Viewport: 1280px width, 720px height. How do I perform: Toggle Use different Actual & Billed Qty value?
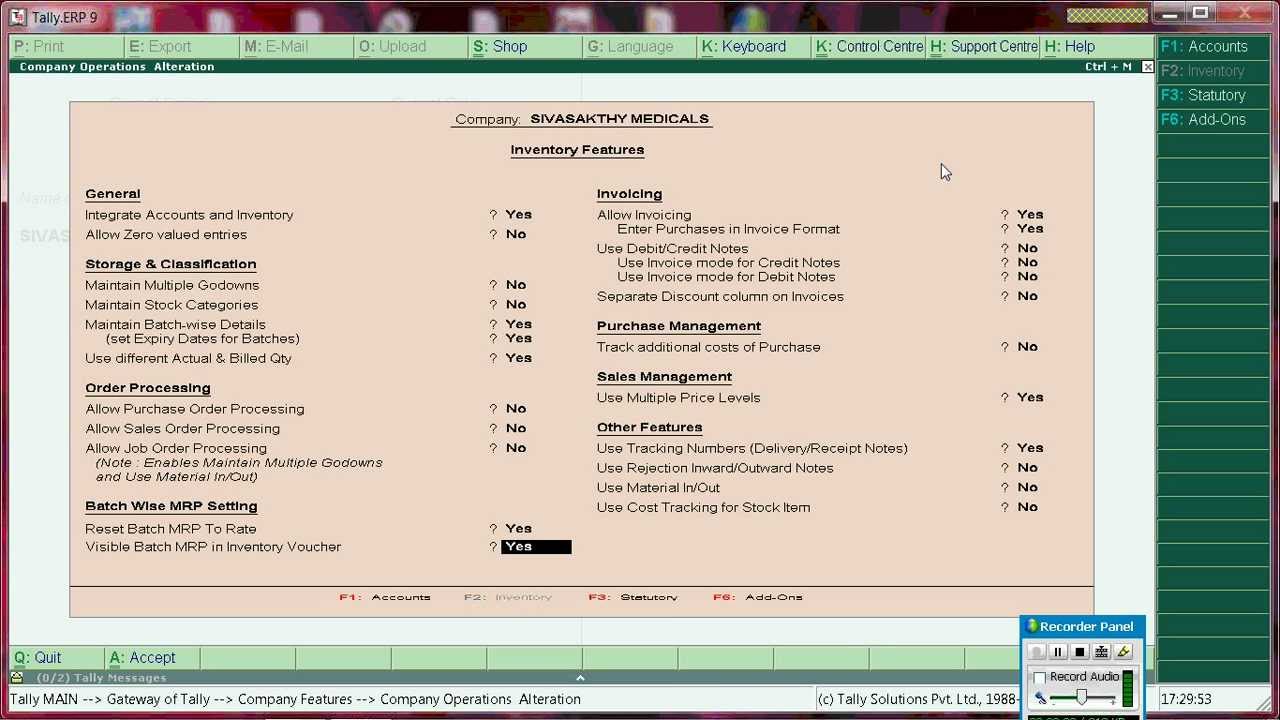[x=518, y=358]
